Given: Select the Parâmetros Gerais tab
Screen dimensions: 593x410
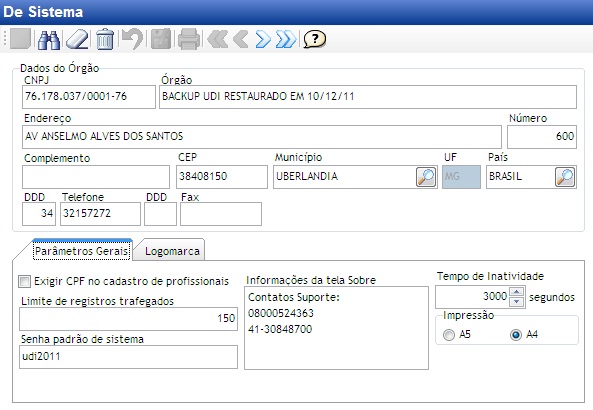Looking at the screenshot, I should click(x=81, y=251).
